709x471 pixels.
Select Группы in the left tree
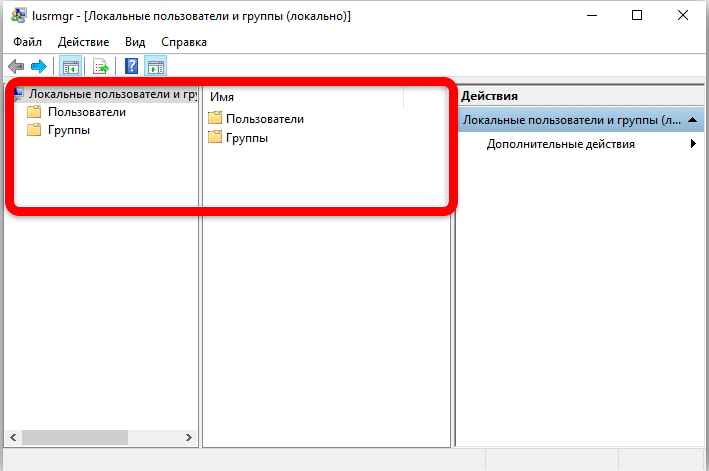(69, 130)
